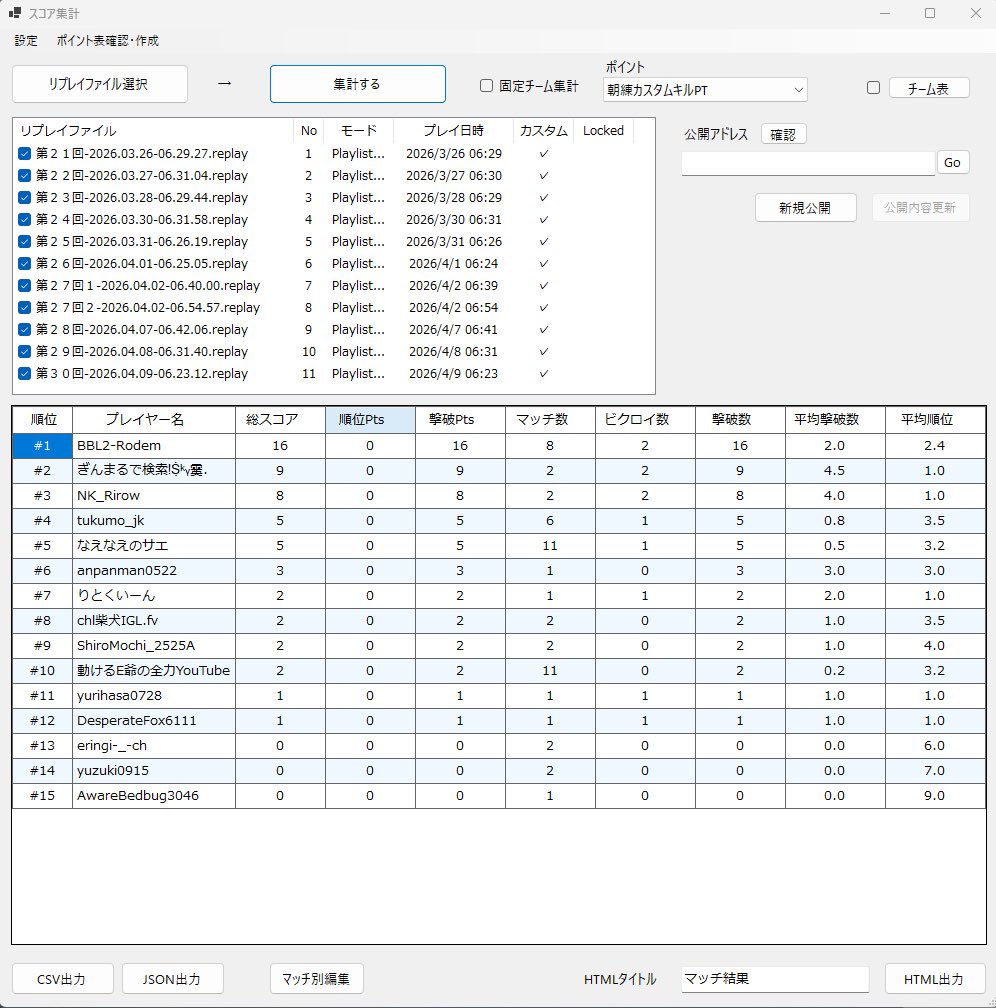Click the カスタム column header

[543, 130]
